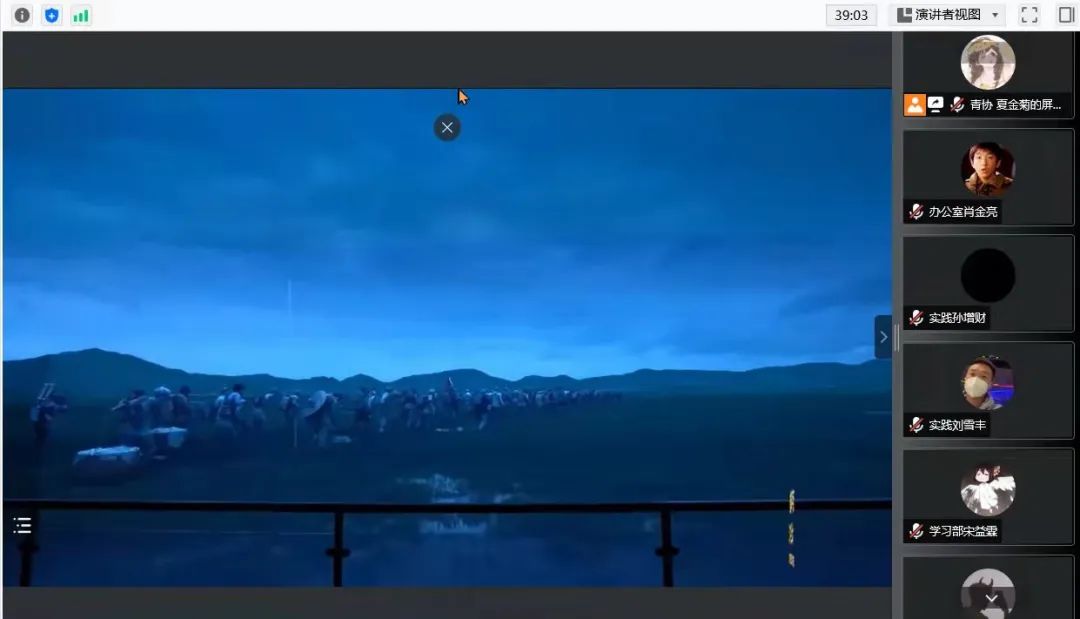Viewport: 1080px width, 619px height.
Task: Check the green network signal icon
Action: (80, 15)
